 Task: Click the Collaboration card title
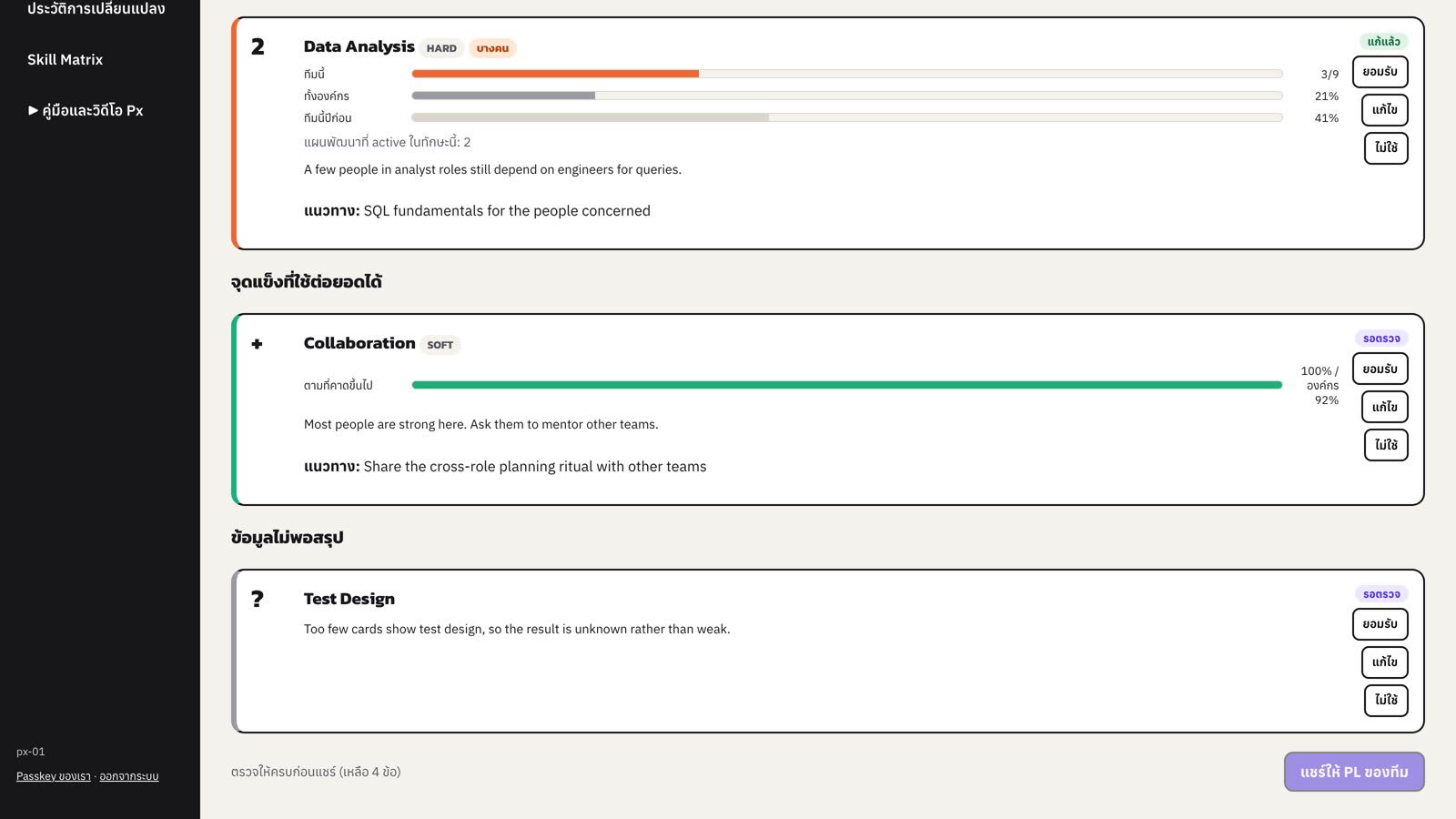pyautogui.click(x=359, y=343)
